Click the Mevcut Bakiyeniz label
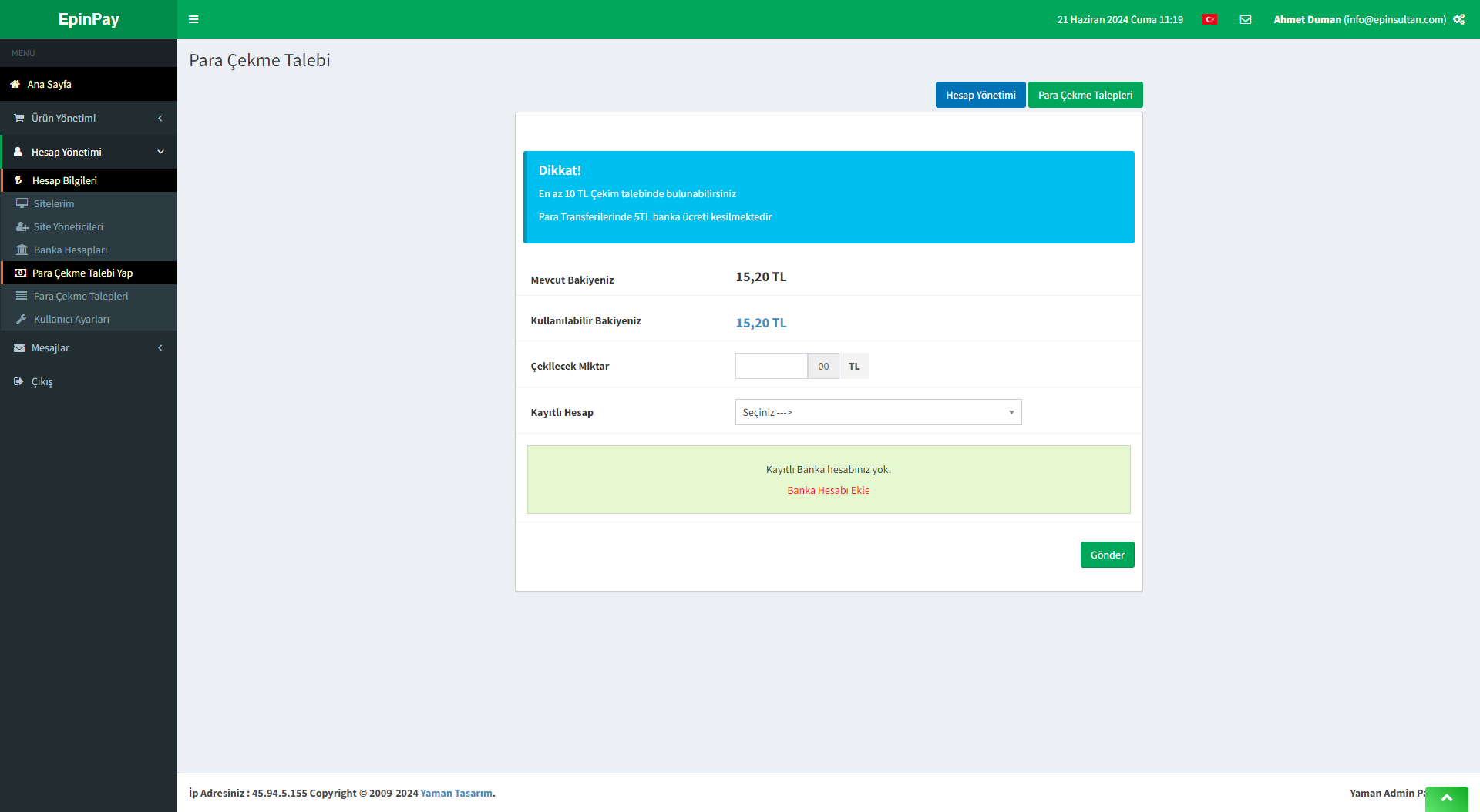 pos(572,280)
